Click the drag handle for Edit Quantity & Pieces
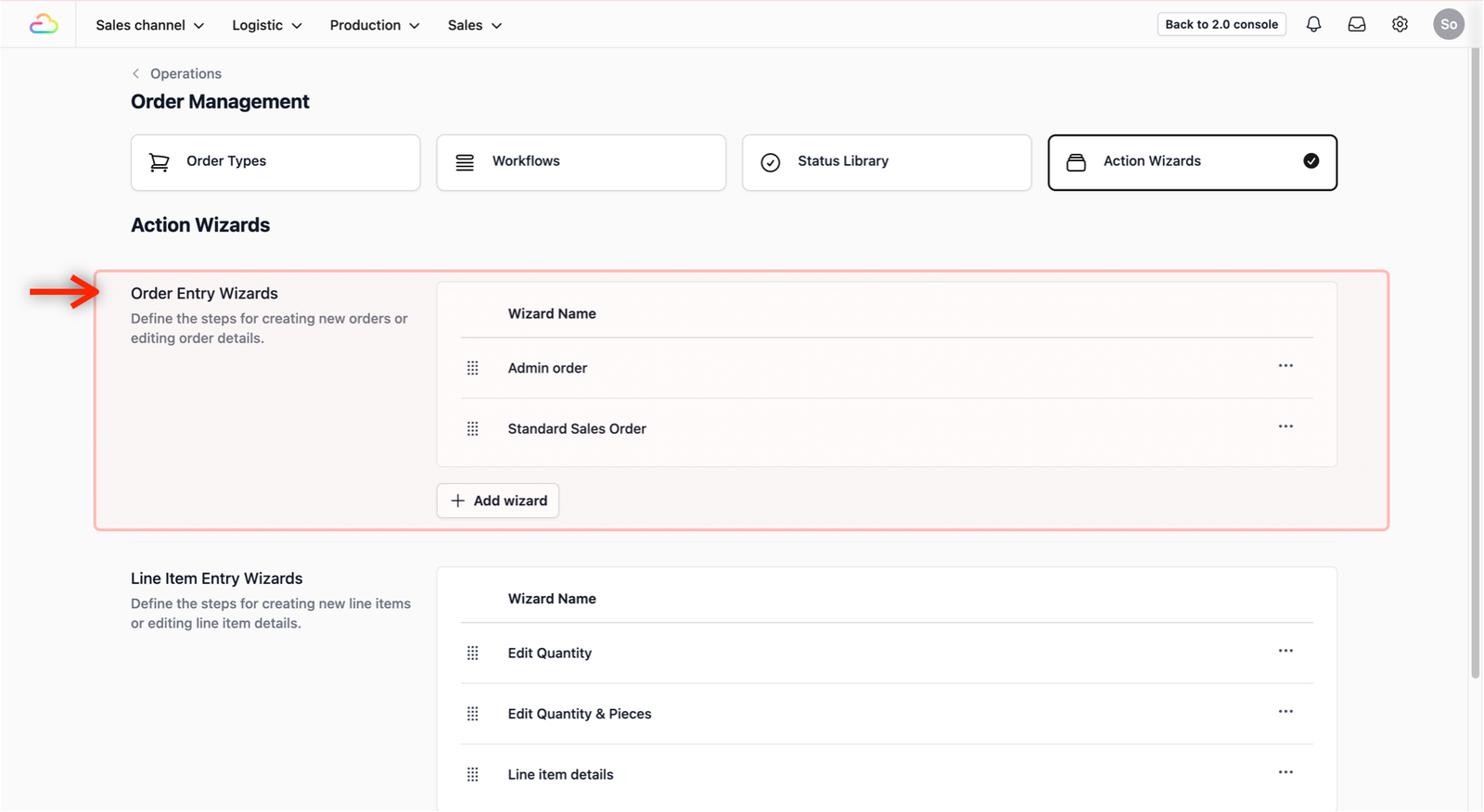Viewport: 1484px width, 812px height. 473,714
